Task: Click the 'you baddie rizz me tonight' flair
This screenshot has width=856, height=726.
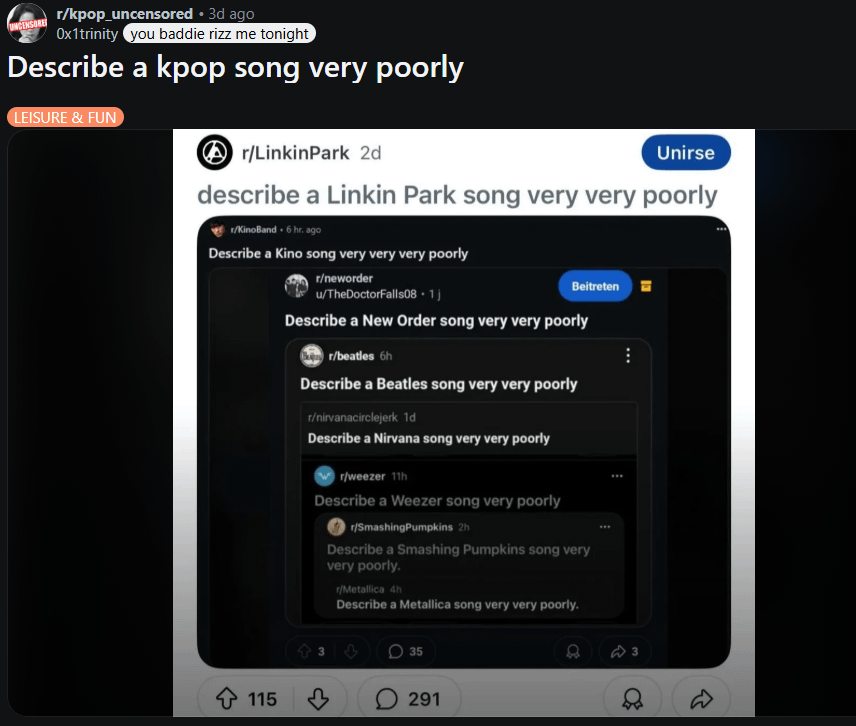Action: point(219,33)
